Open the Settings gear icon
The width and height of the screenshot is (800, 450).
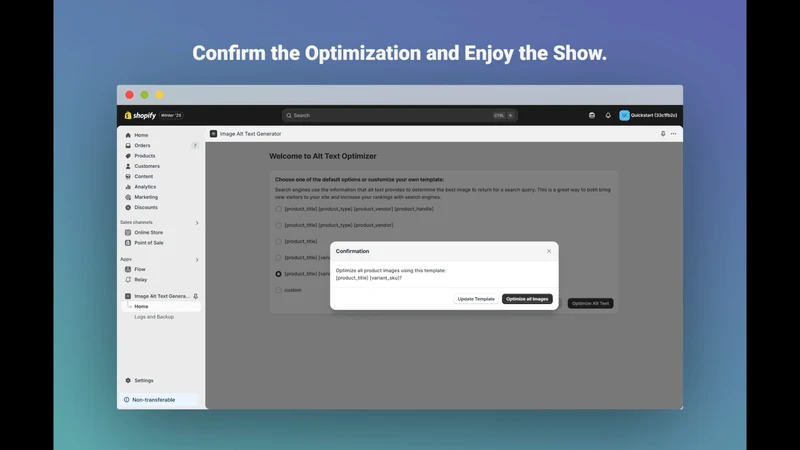[128, 381]
